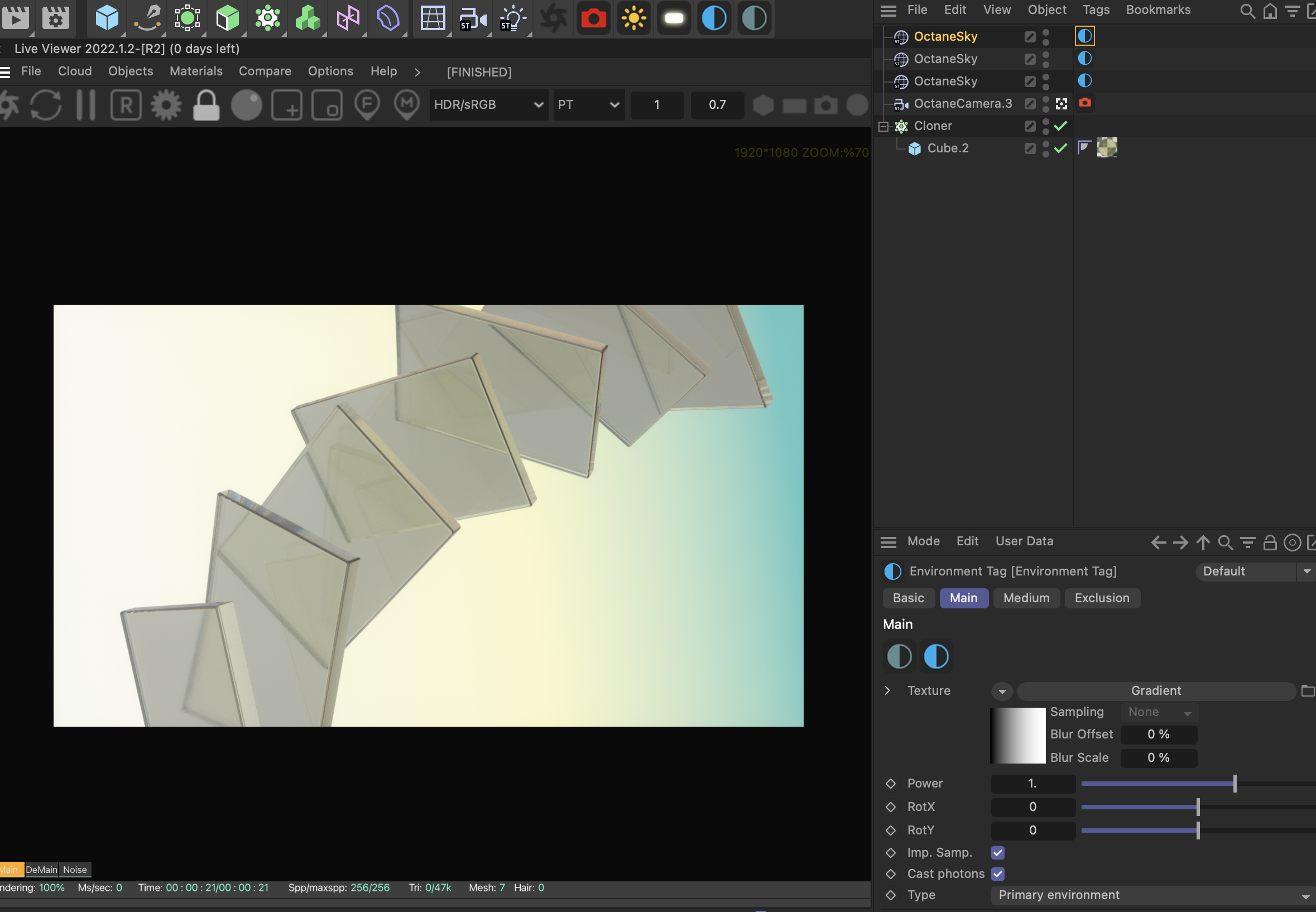Toggle Imp. Samp. checkbox
The image size is (1316, 912).
point(998,853)
